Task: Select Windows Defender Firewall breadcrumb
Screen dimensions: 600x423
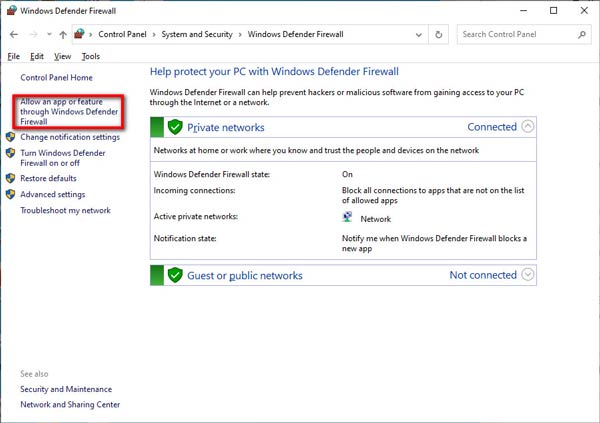Action: pyautogui.click(x=295, y=34)
